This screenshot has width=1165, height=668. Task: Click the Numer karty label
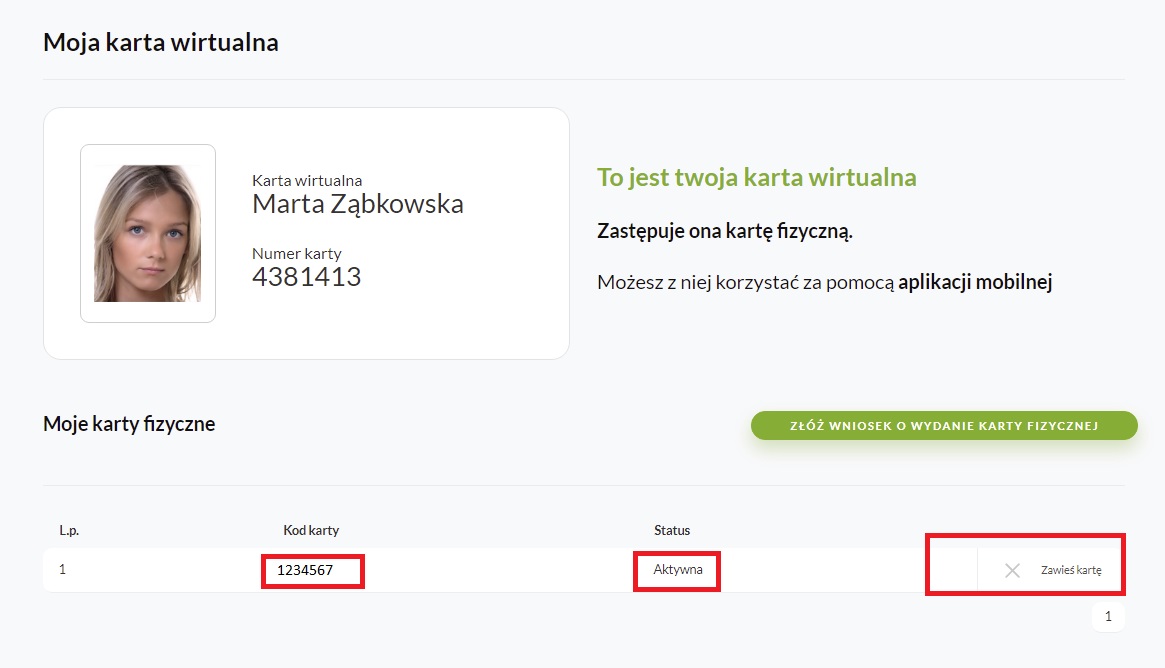(296, 253)
